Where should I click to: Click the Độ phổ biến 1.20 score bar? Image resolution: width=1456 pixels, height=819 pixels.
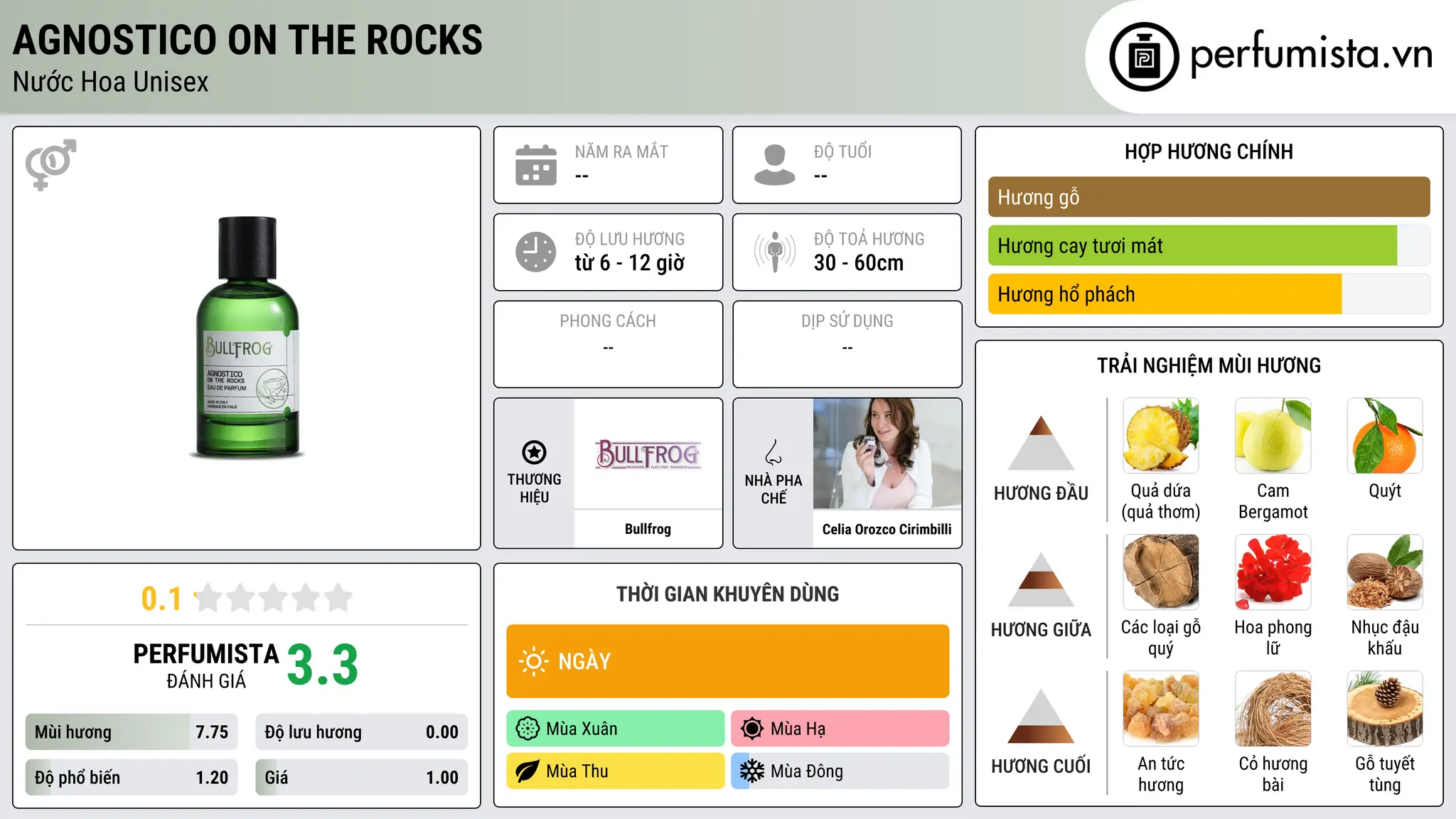(x=132, y=777)
